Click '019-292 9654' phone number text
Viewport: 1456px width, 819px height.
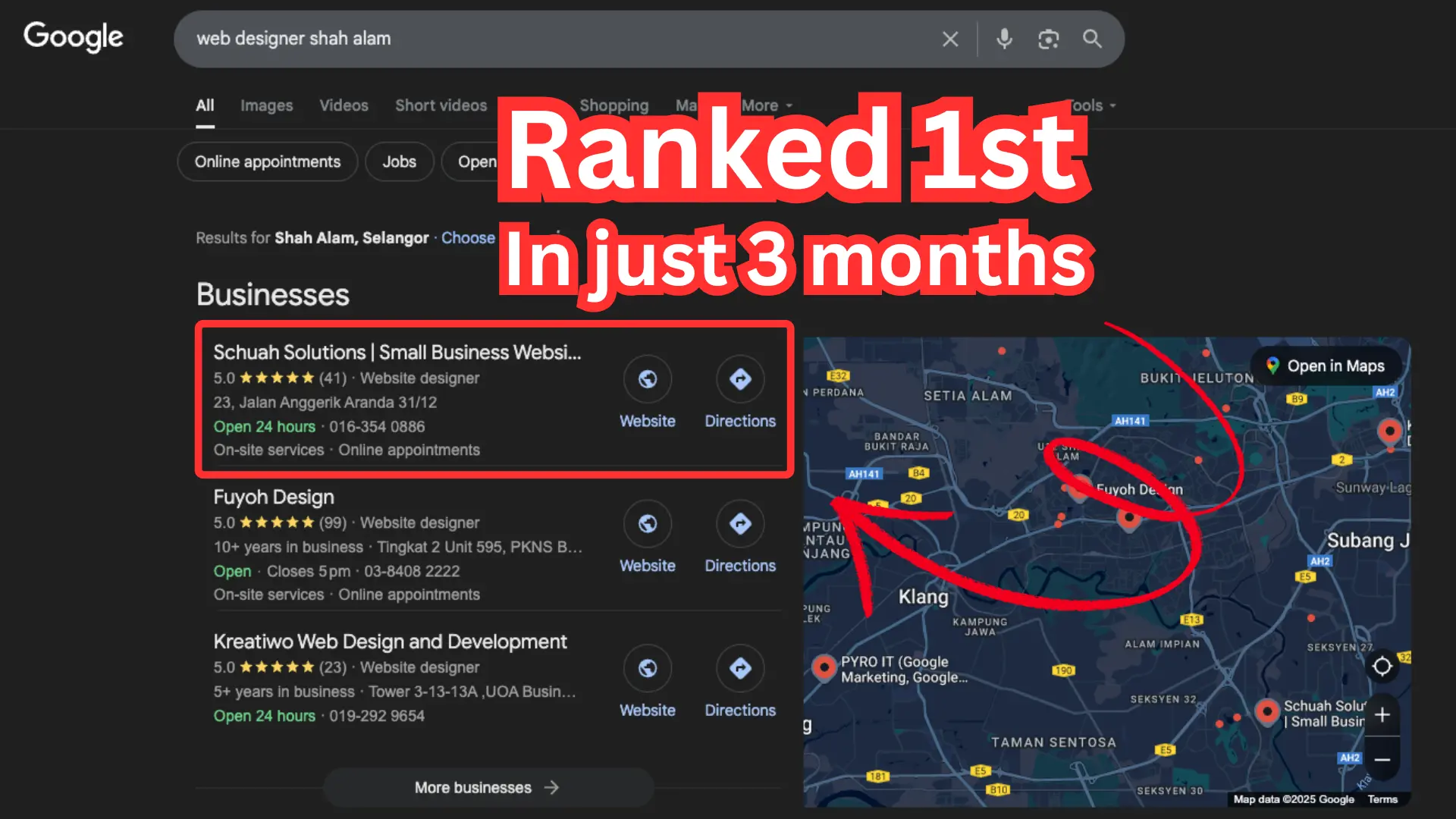tap(377, 717)
